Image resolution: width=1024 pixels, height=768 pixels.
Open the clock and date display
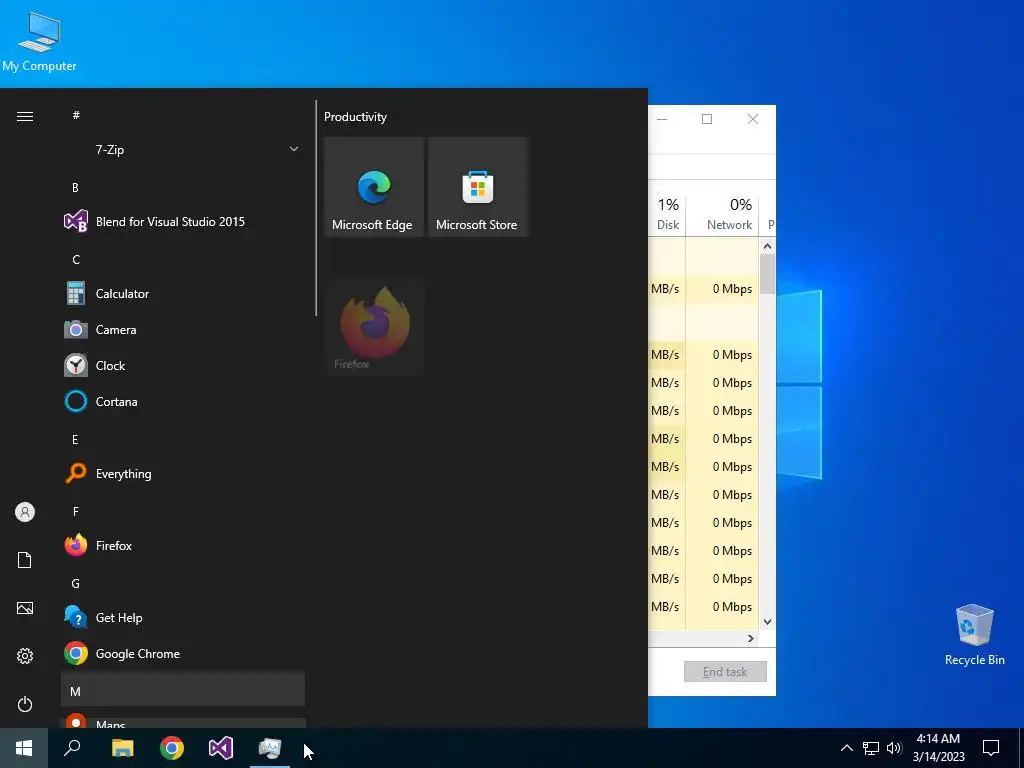click(938, 748)
